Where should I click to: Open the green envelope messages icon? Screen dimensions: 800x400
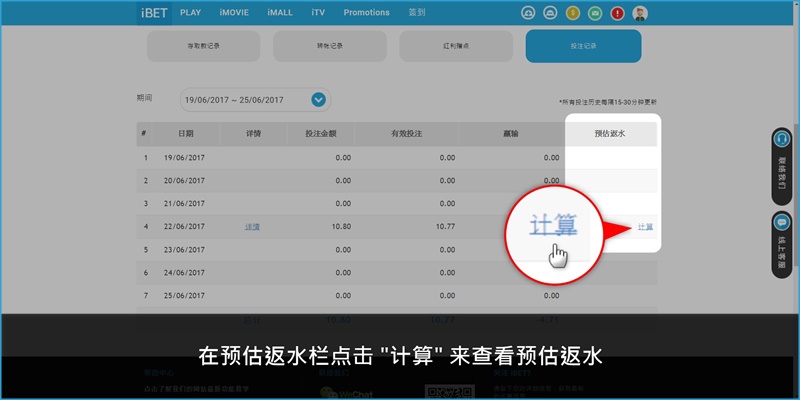coord(595,13)
